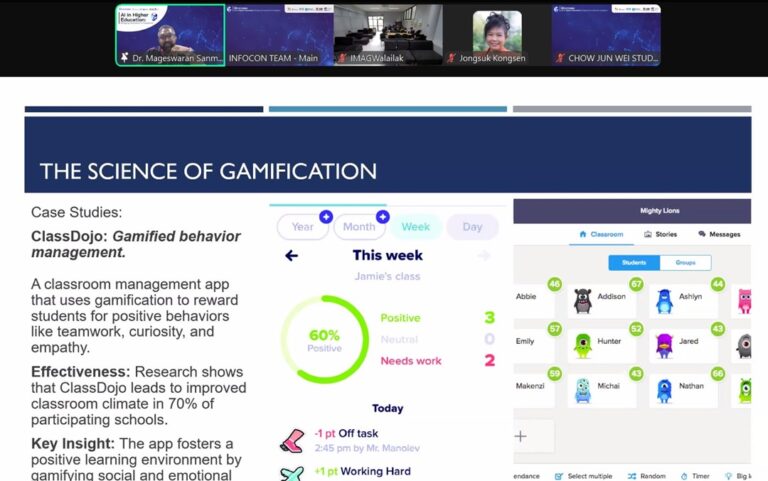Select the INFOCON TEAM - Main video thumbnail
The image size is (768, 481).
(x=280, y=35)
